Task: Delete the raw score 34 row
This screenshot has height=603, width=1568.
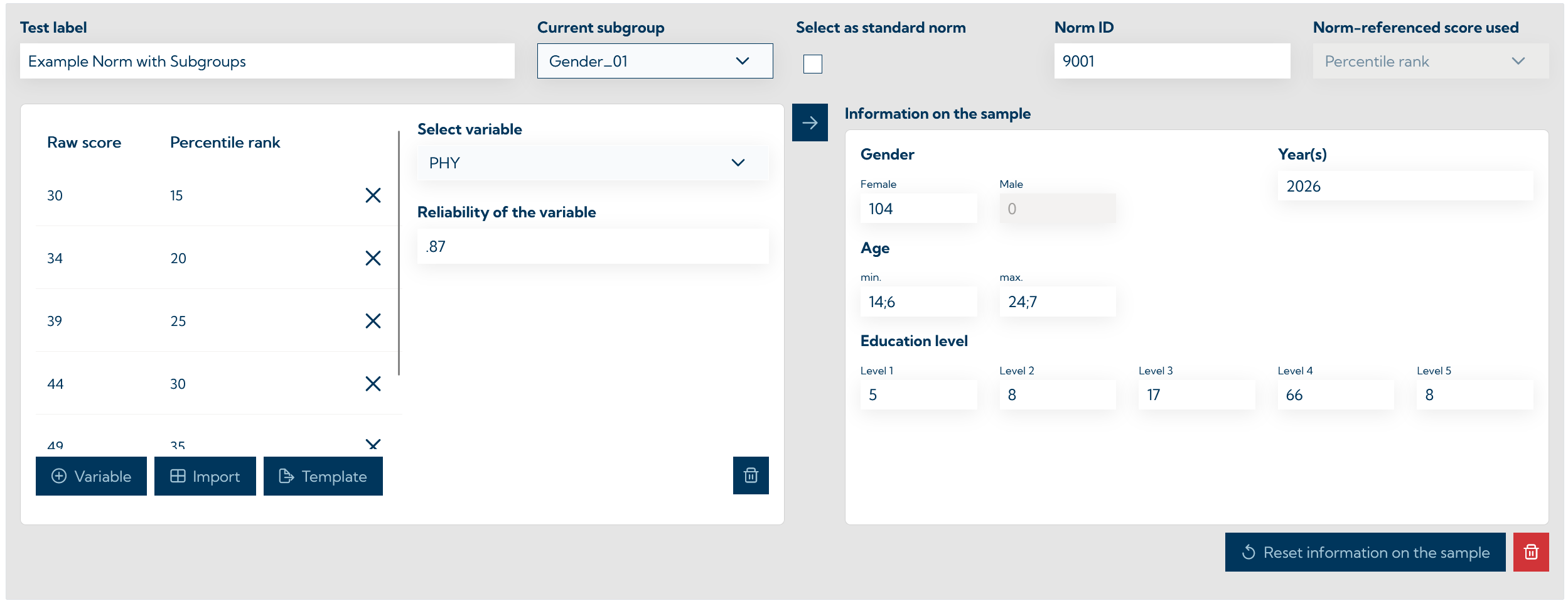Action: [373, 258]
